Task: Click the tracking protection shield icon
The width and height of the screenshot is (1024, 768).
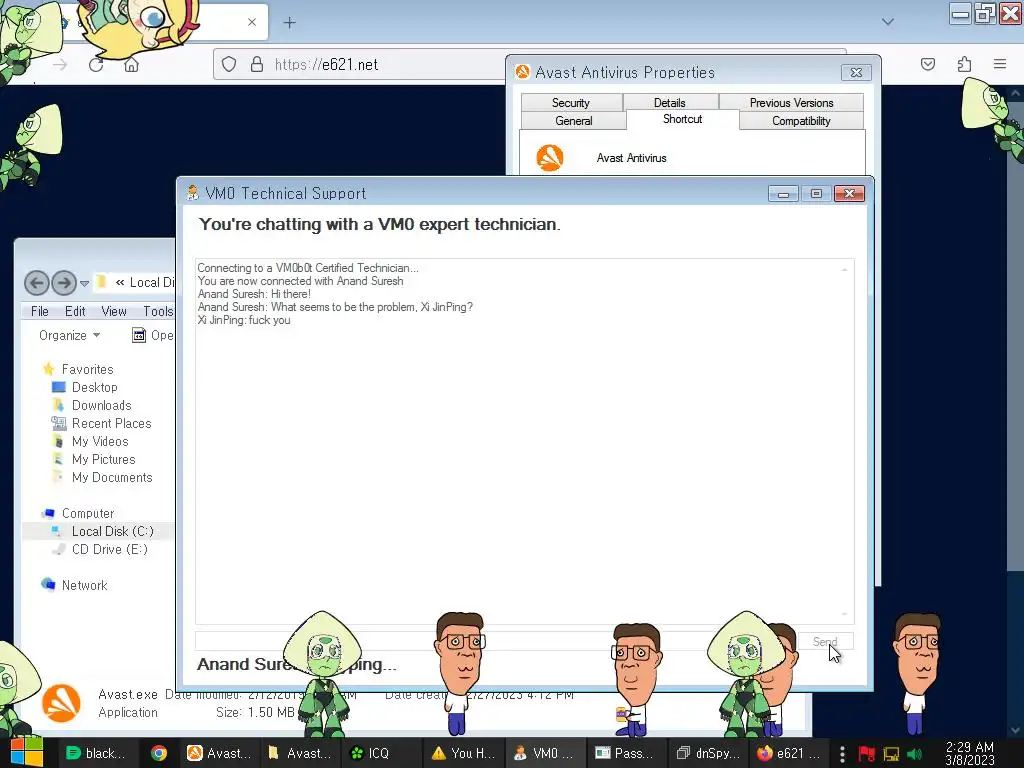Action: point(229,64)
